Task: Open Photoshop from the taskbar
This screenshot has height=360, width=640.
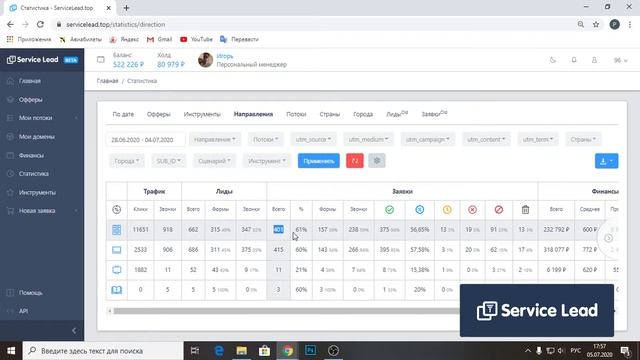Action: 310,351
